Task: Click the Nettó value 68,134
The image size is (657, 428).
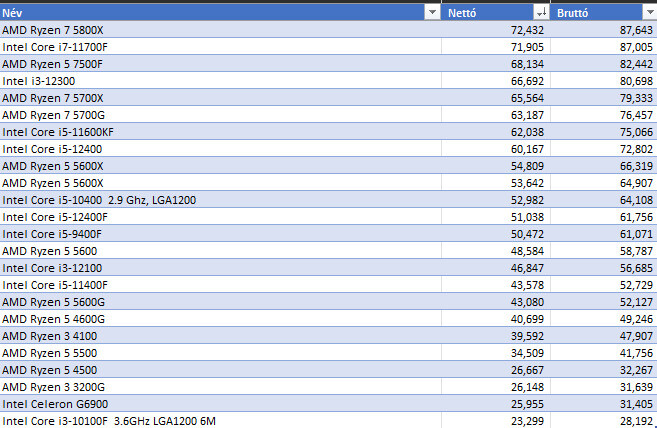Action: 527,64
